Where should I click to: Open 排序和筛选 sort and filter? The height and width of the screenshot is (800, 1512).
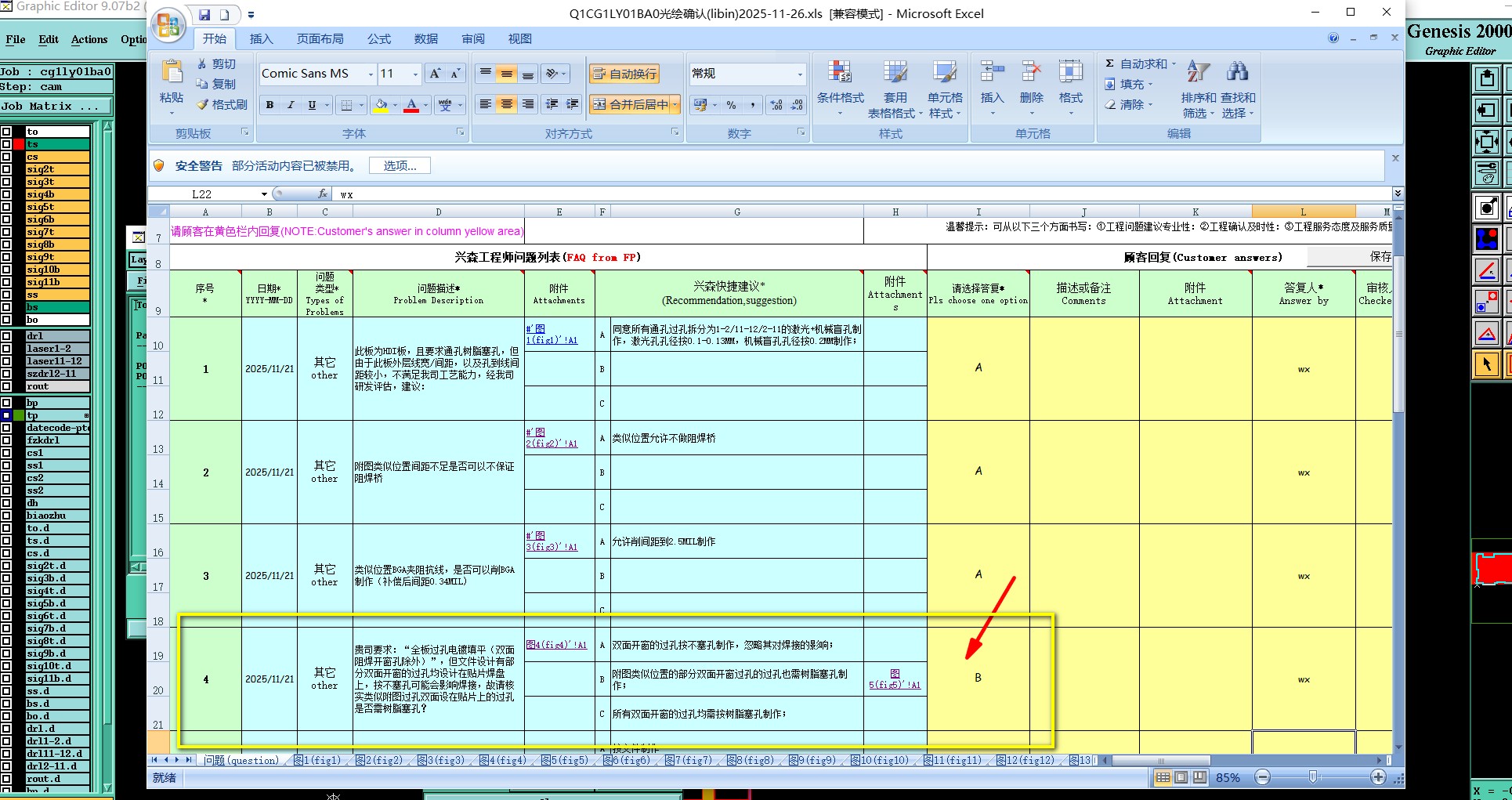click(1199, 89)
